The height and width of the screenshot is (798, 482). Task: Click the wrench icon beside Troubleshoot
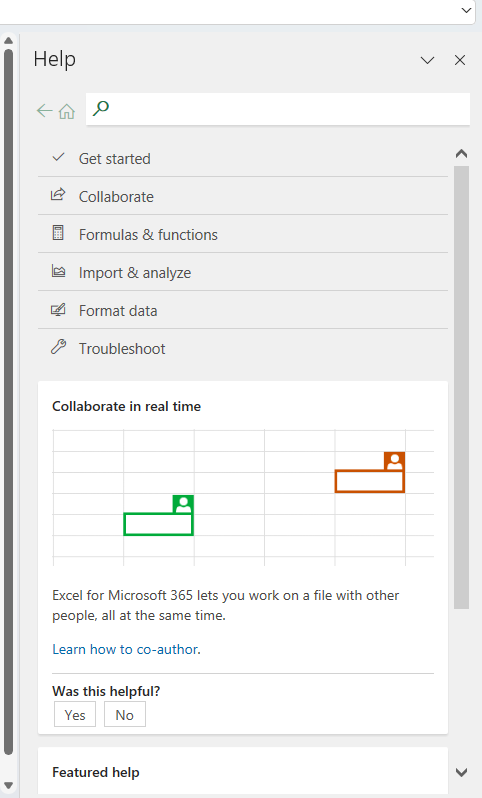click(59, 347)
